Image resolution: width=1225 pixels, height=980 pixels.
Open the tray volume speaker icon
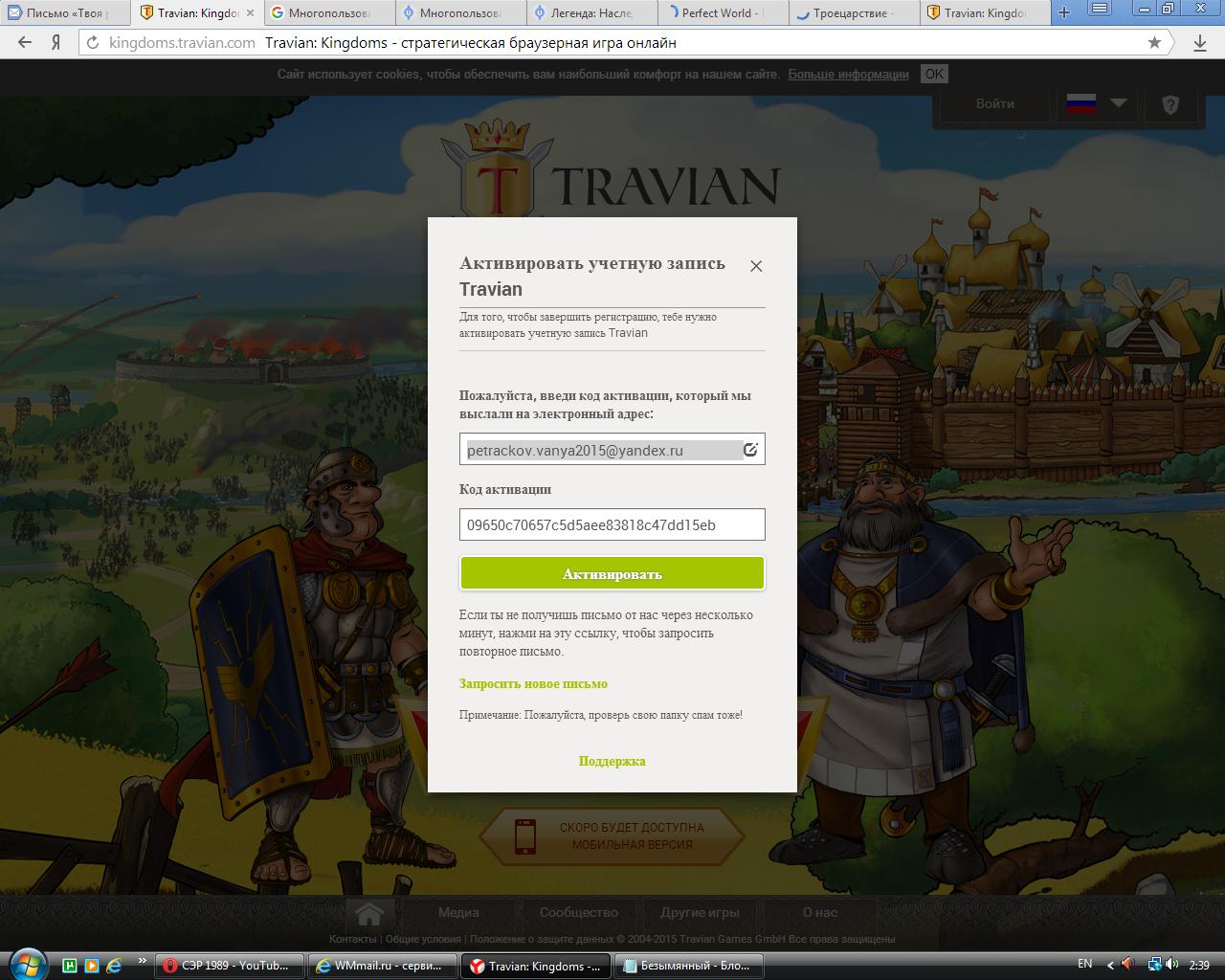(x=1172, y=965)
